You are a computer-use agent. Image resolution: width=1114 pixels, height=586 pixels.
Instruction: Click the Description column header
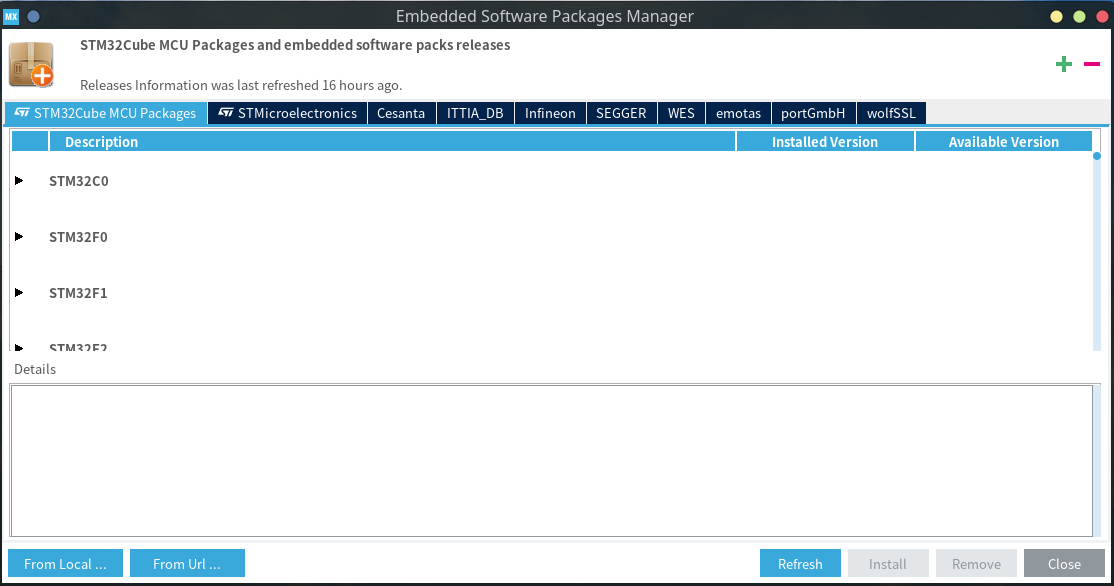392,141
